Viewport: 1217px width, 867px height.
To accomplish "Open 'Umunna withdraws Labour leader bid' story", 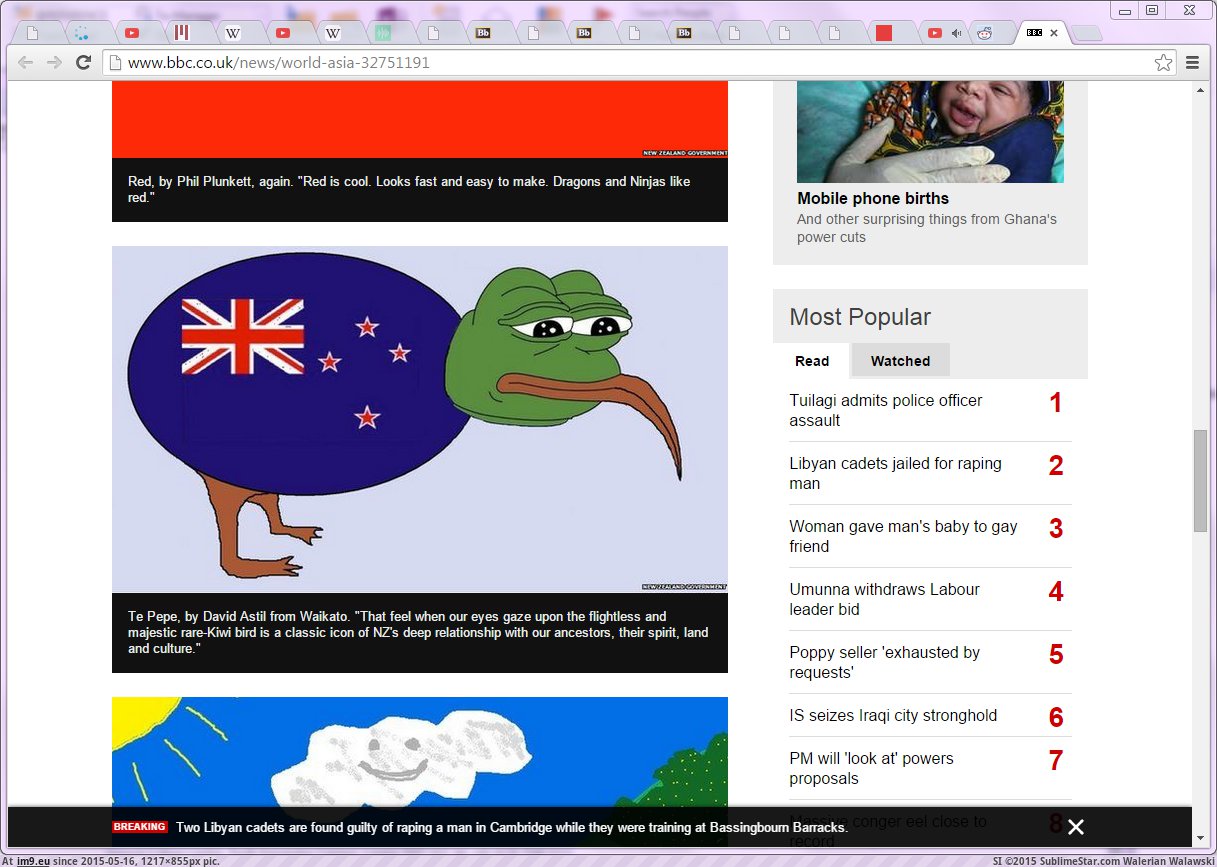I will 884,599.
